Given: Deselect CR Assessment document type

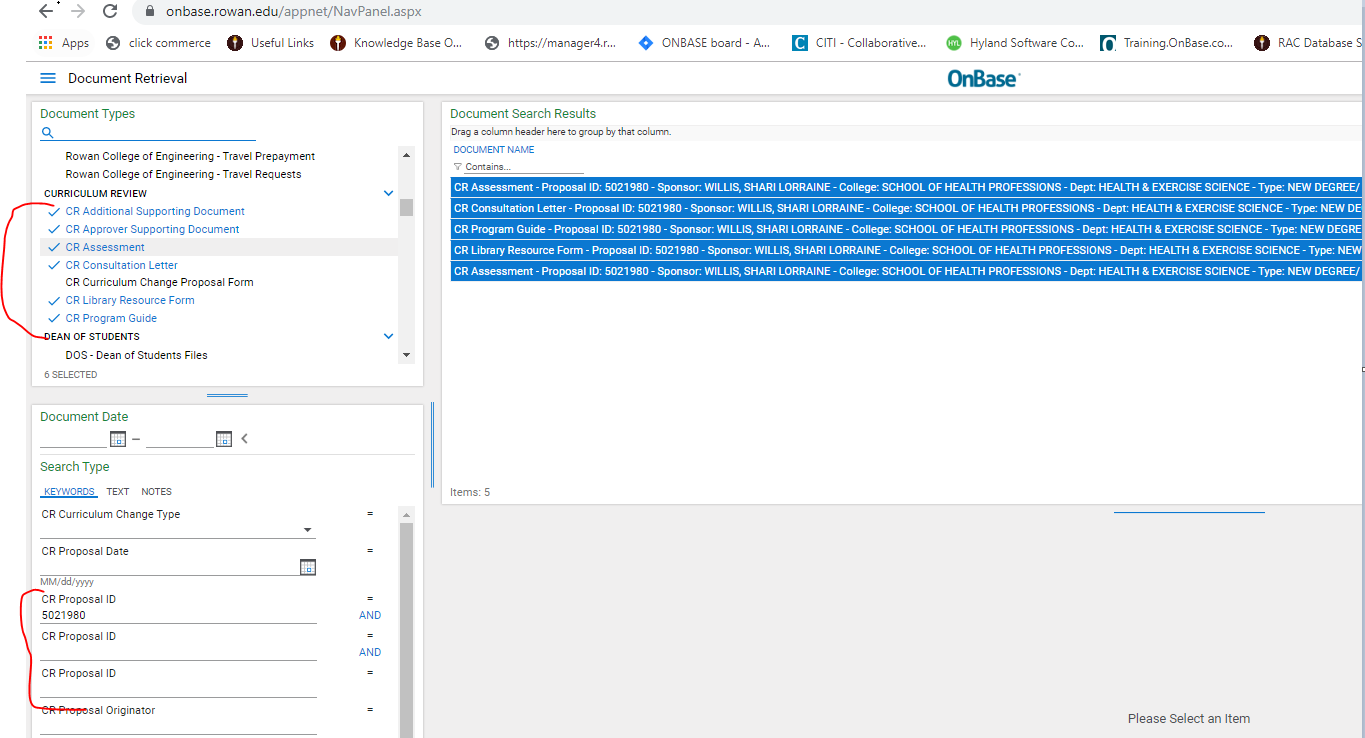Looking at the screenshot, I should coord(105,247).
